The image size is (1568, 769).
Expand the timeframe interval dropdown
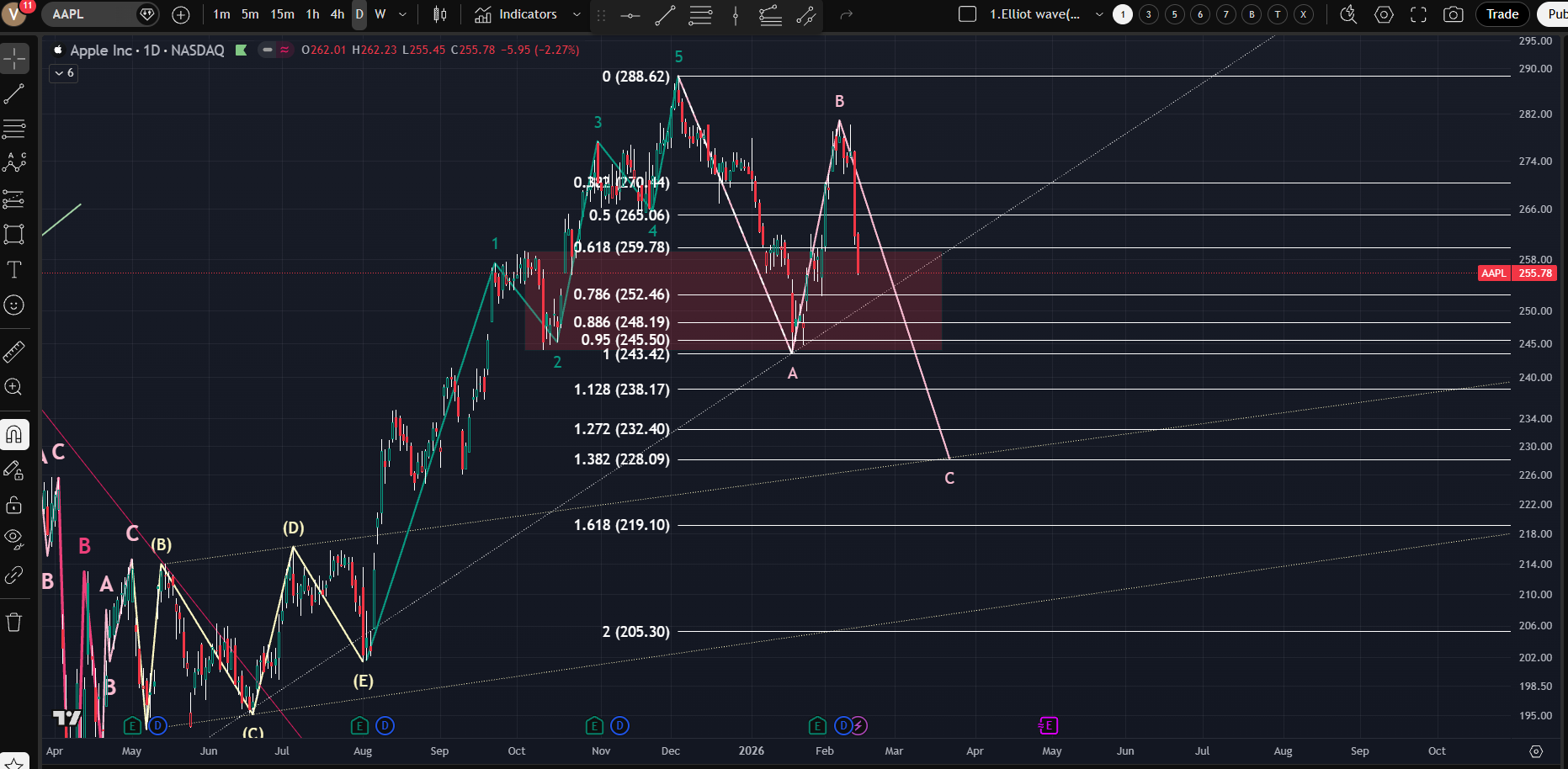(402, 14)
